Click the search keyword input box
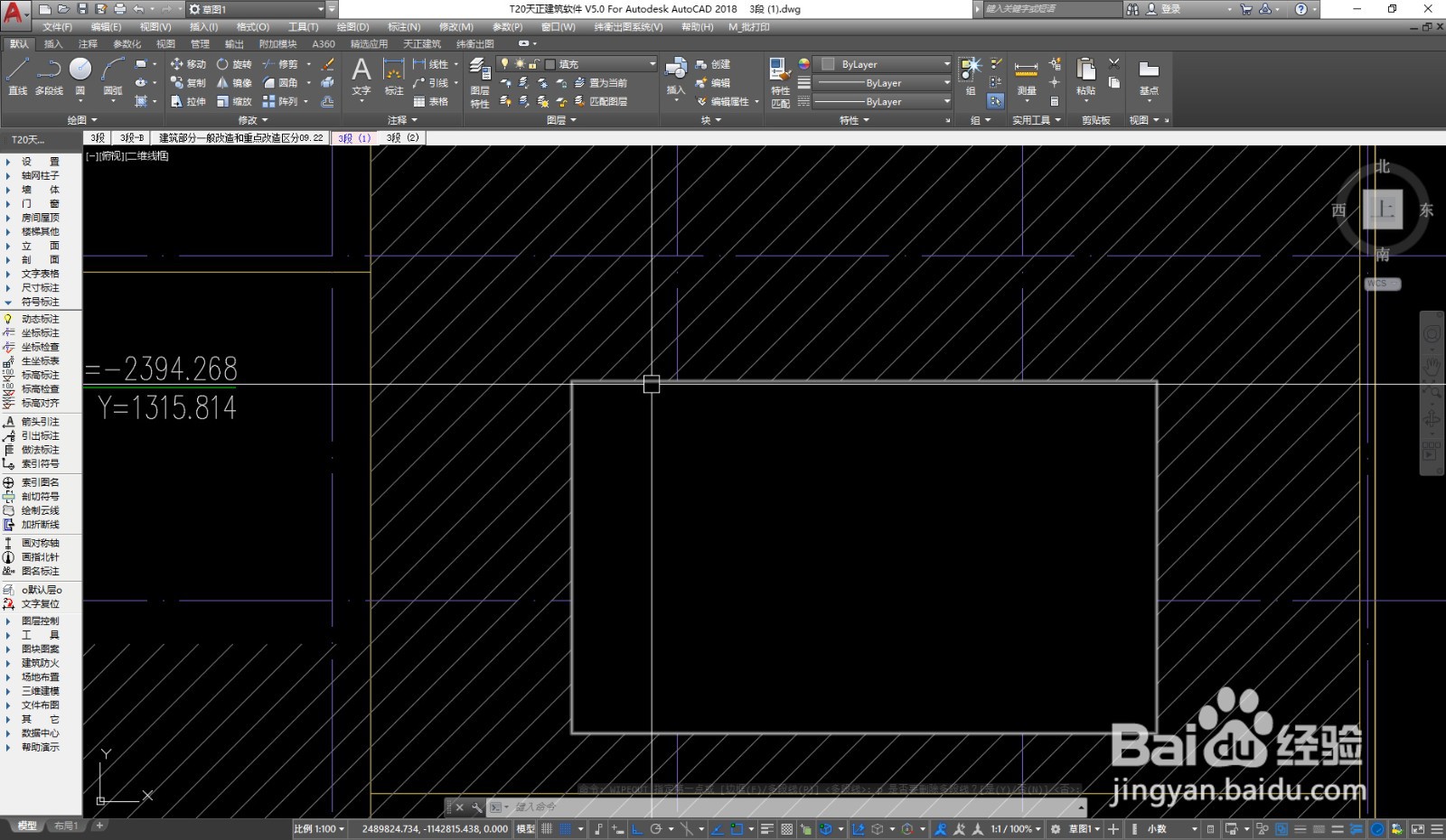The image size is (1446, 840). click(1051, 9)
